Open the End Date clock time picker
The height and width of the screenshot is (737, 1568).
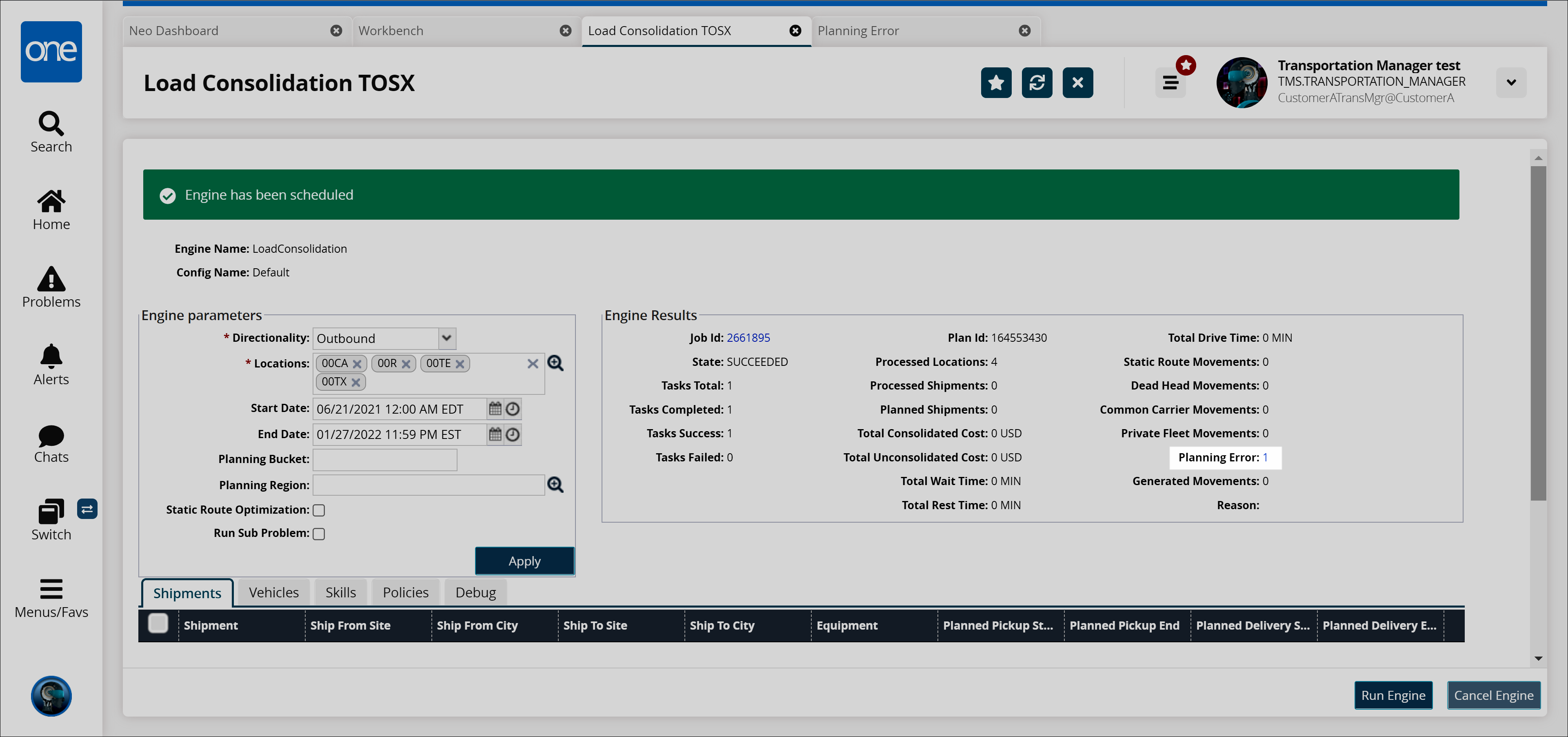pos(513,434)
